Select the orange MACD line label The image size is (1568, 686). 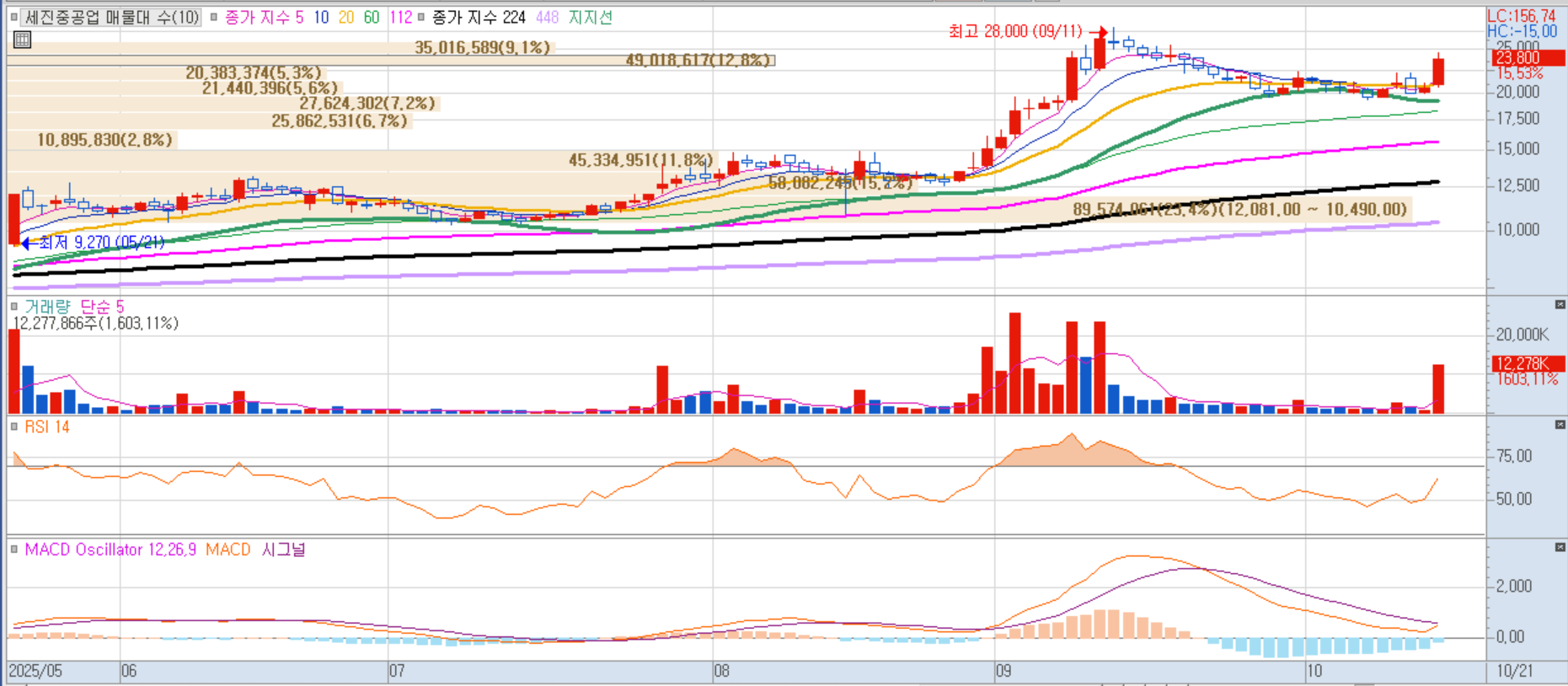[227, 549]
